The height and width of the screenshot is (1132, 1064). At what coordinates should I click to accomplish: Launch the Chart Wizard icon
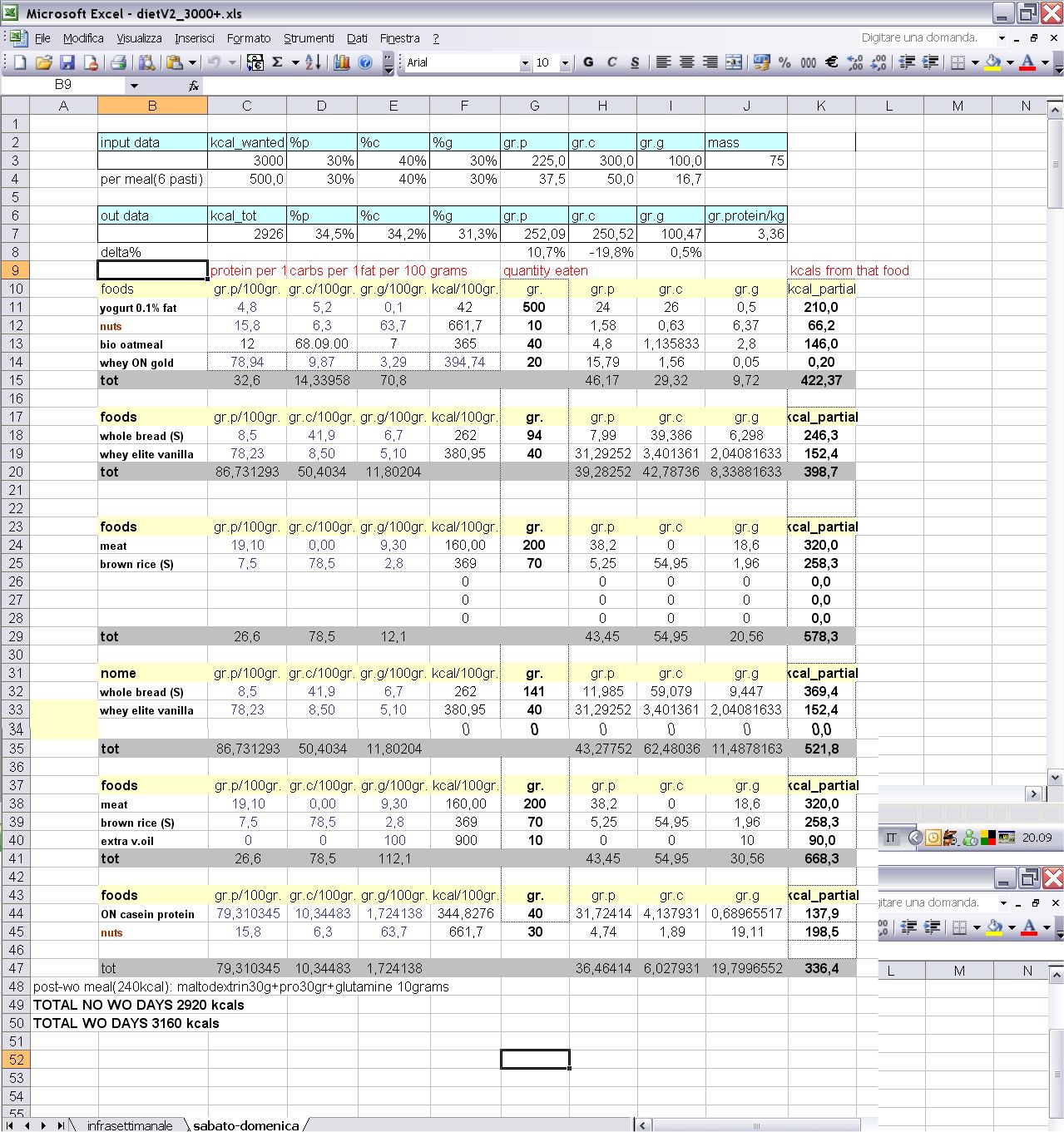(341, 62)
